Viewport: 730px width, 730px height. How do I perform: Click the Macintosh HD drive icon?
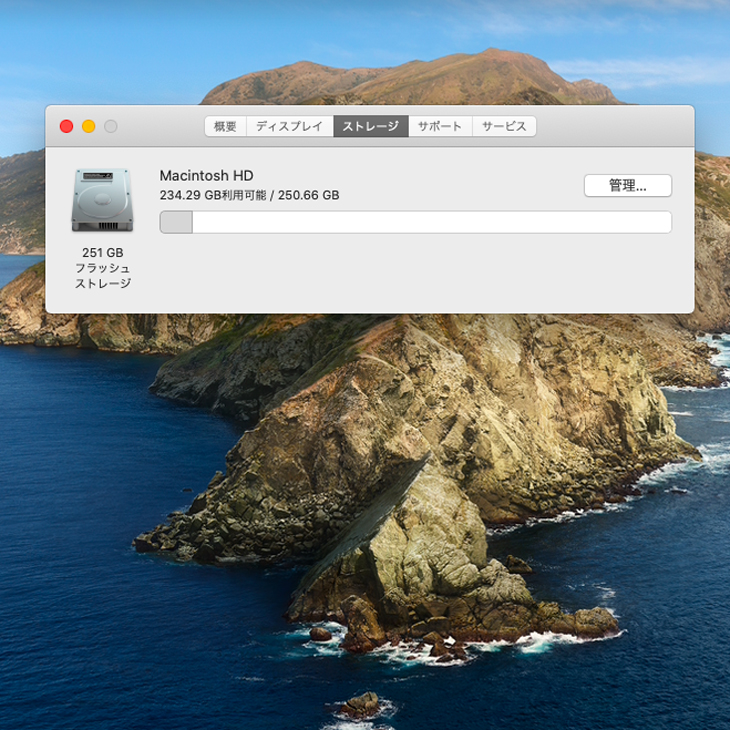coord(102,201)
